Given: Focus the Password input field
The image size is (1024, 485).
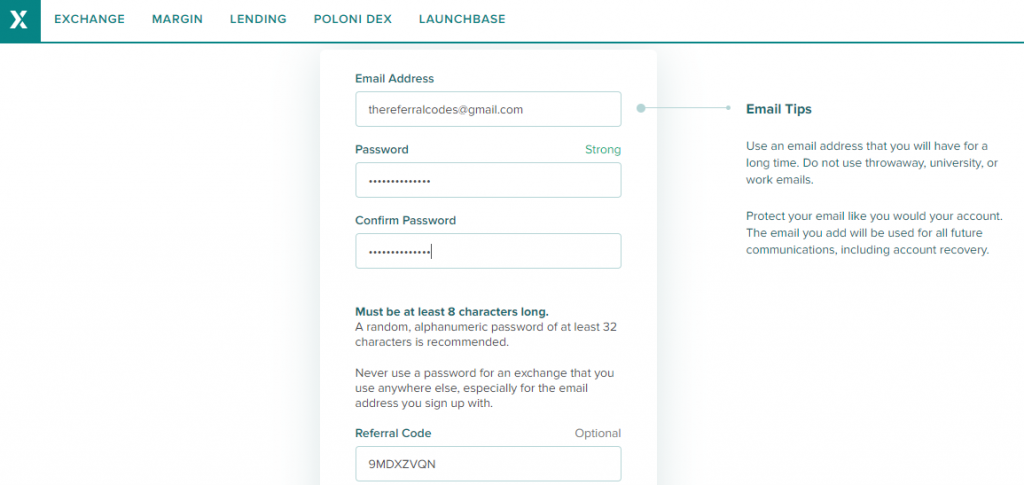Looking at the screenshot, I should (x=488, y=180).
